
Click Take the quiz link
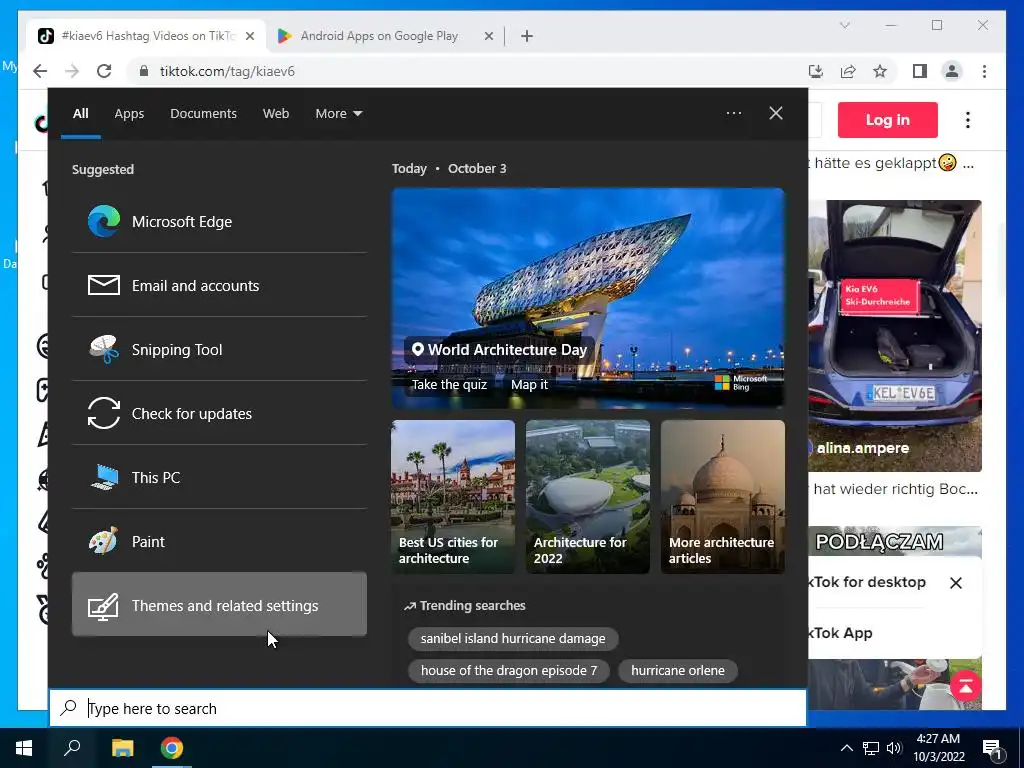click(449, 384)
